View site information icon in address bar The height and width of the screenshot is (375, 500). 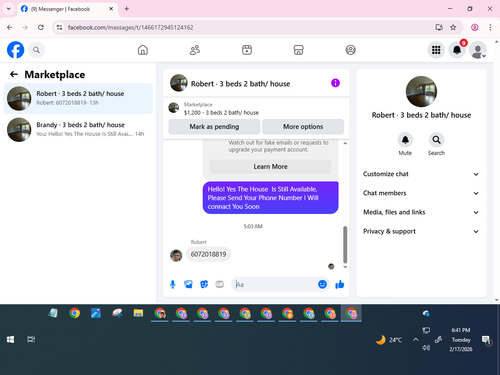59,27
